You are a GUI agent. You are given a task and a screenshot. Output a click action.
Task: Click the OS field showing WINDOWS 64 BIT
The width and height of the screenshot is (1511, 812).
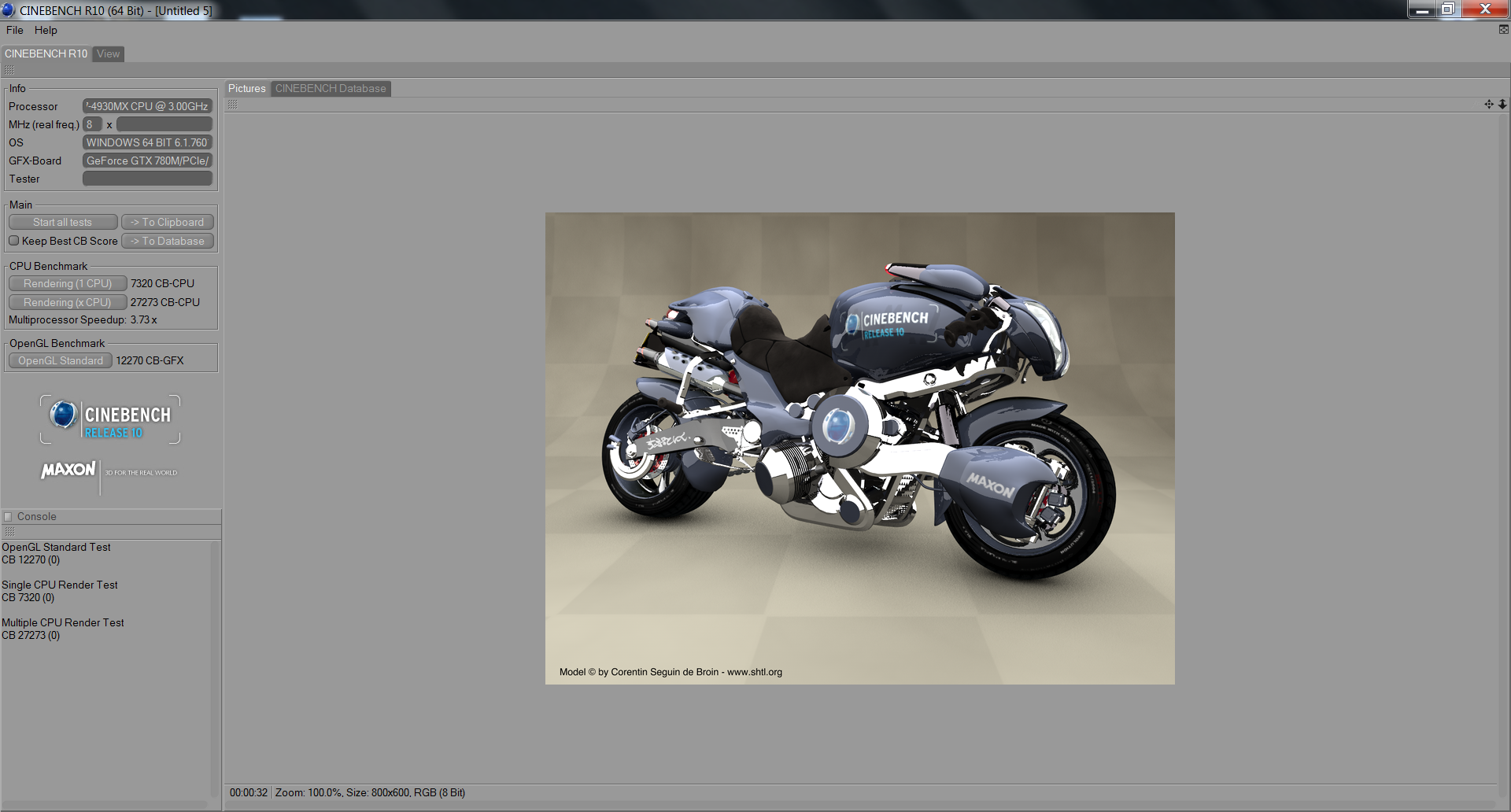pos(148,142)
